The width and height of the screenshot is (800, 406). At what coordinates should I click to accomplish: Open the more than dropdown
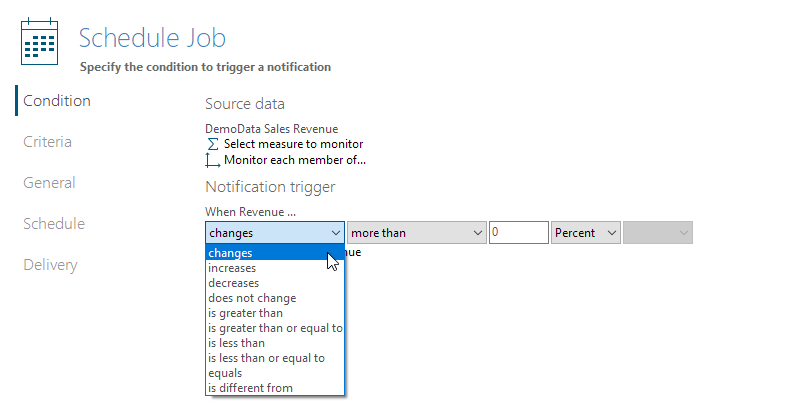coord(417,233)
